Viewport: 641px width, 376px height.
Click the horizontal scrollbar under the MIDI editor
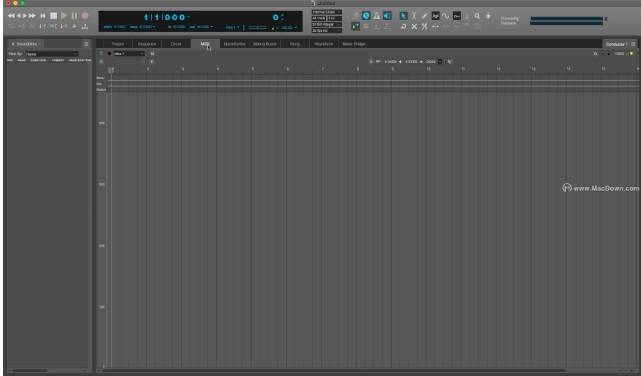335,371
